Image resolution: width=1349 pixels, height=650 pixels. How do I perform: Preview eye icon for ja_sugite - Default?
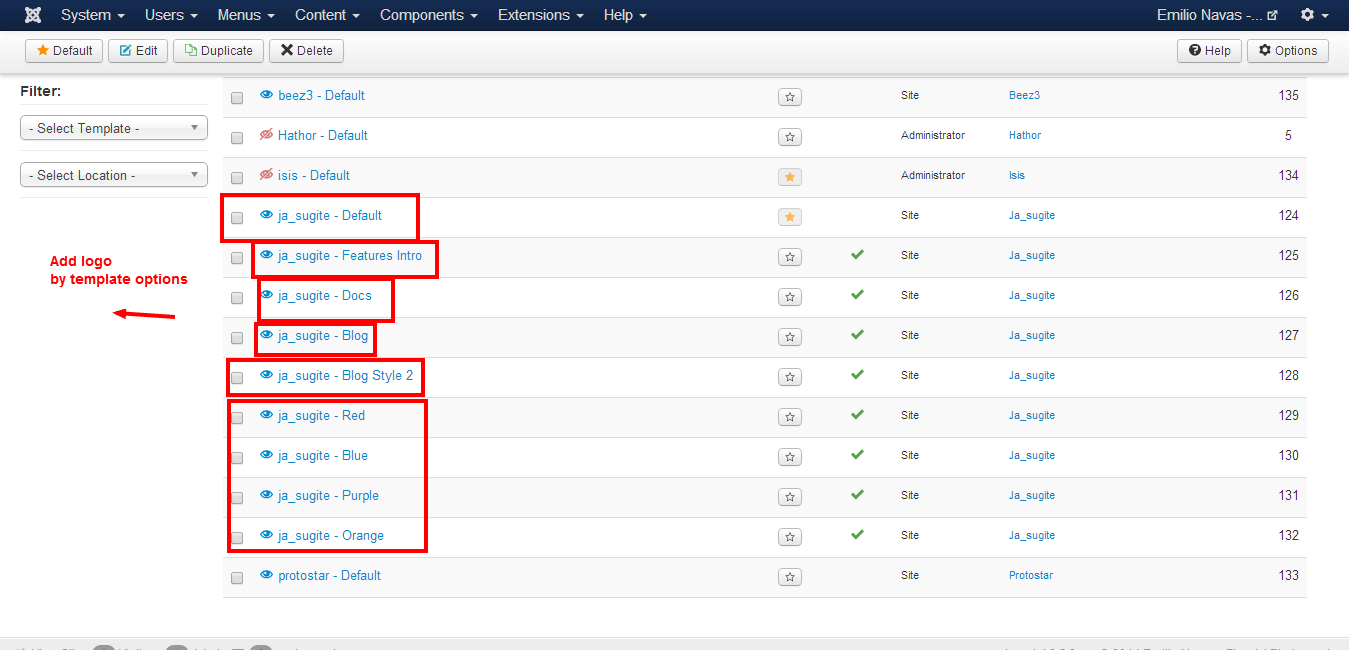tap(266, 215)
